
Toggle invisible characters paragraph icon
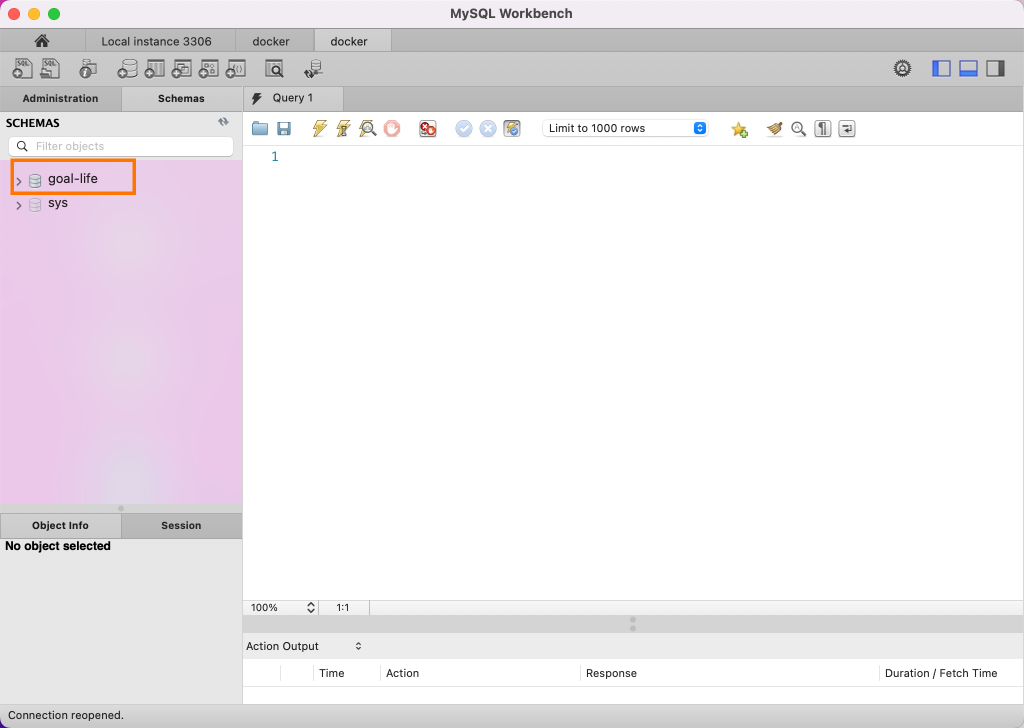823,129
